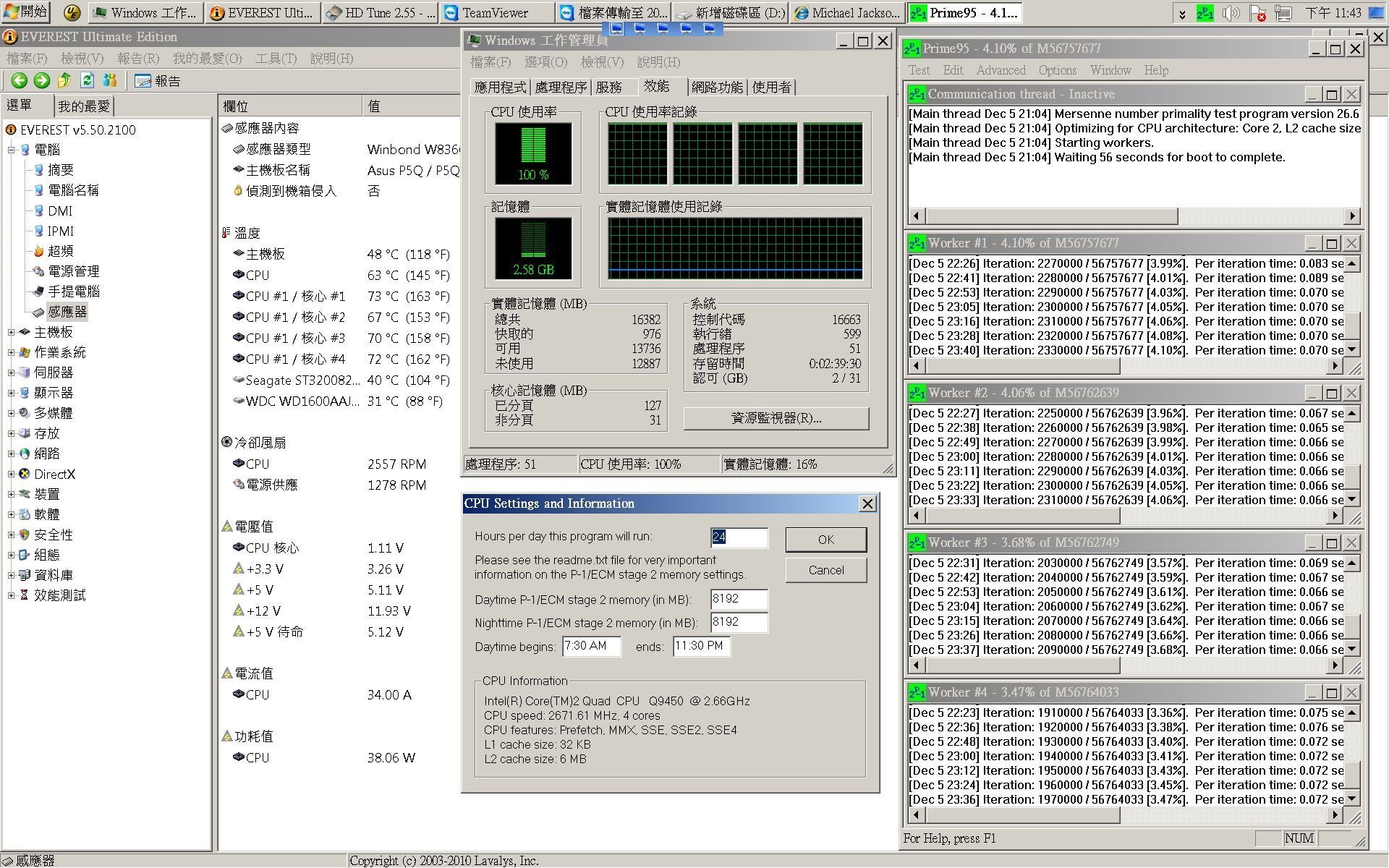Click daytime ends time field
Viewport: 1389px width, 868px height.
pos(702,646)
